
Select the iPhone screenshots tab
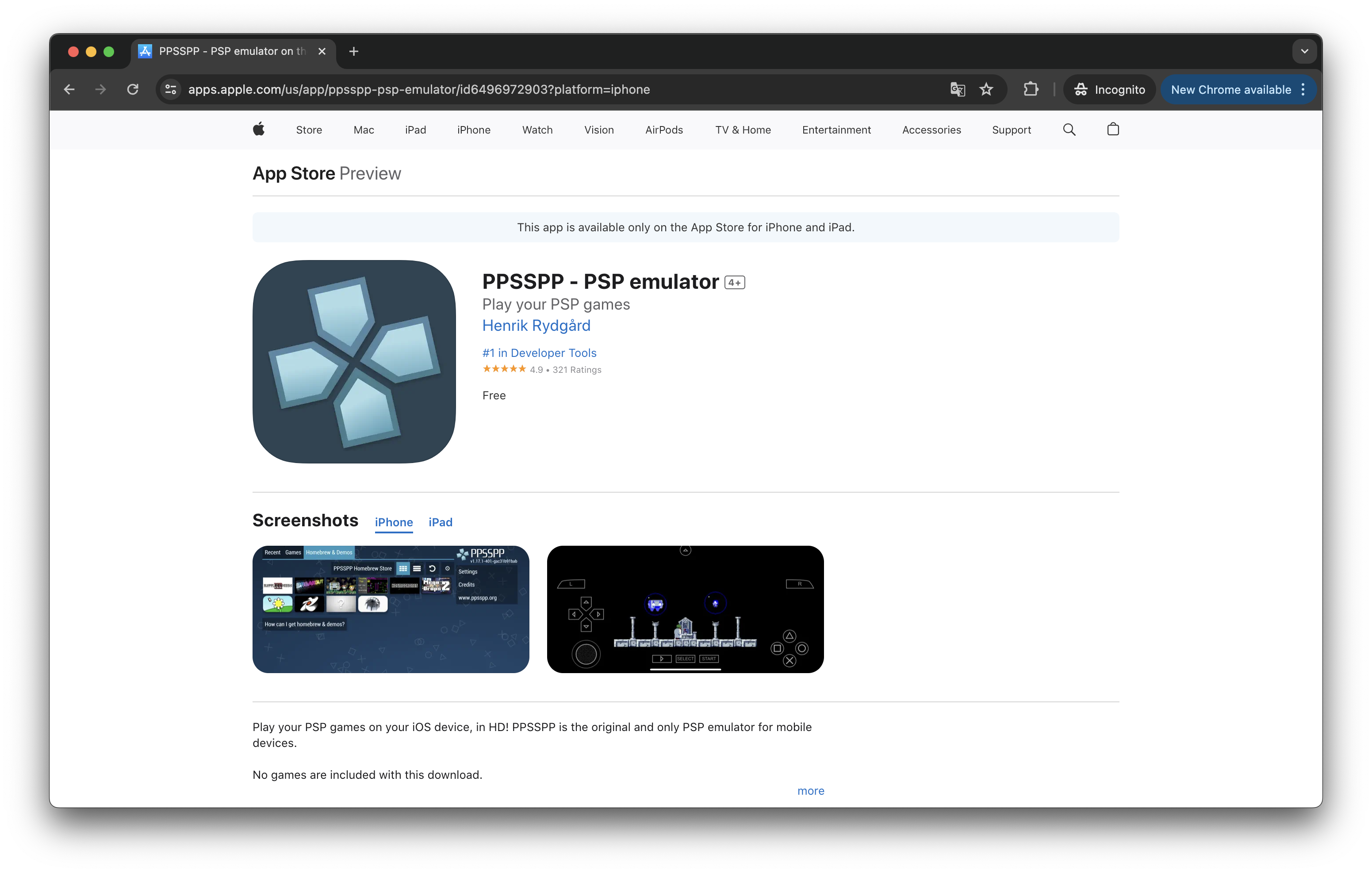394,522
